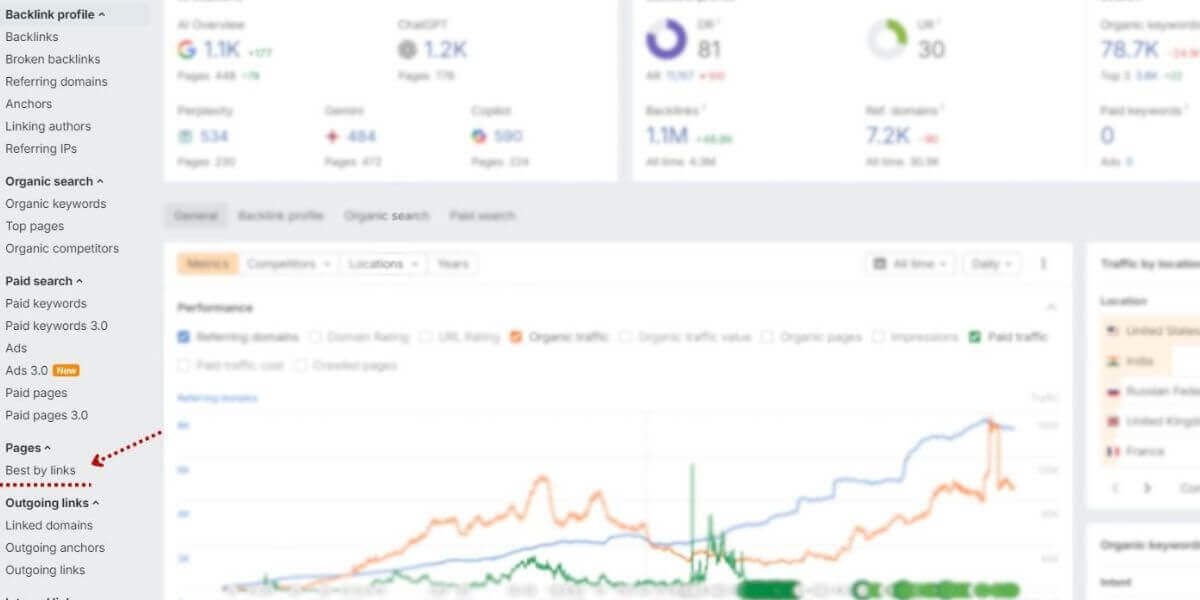The height and width of the screenshot is (600, 1200).
Task: Open the kebab menu beside Daily selector
Action: tap(1043, 263)
